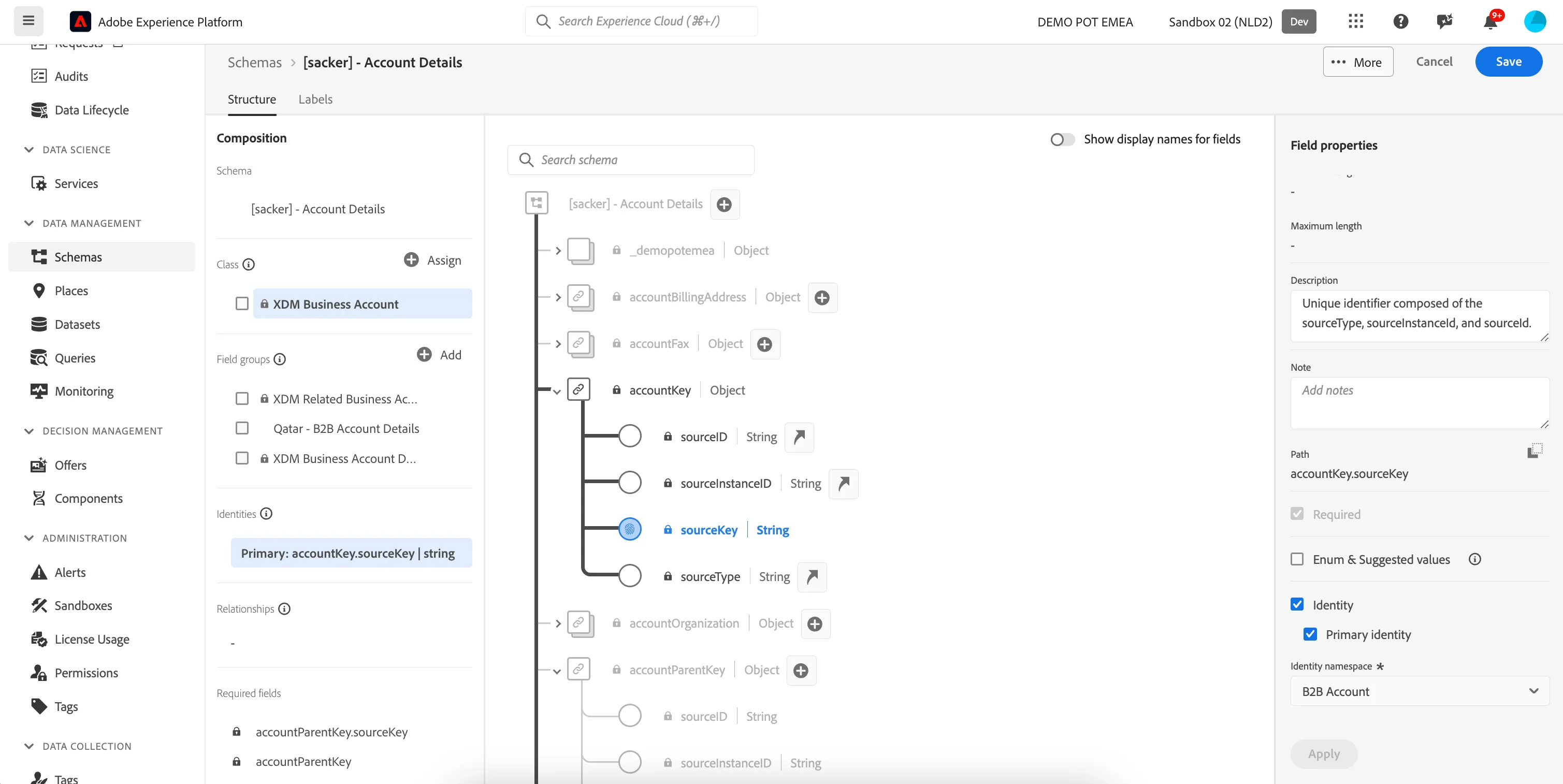Toggle Show display names for fields

point(1062,140)
